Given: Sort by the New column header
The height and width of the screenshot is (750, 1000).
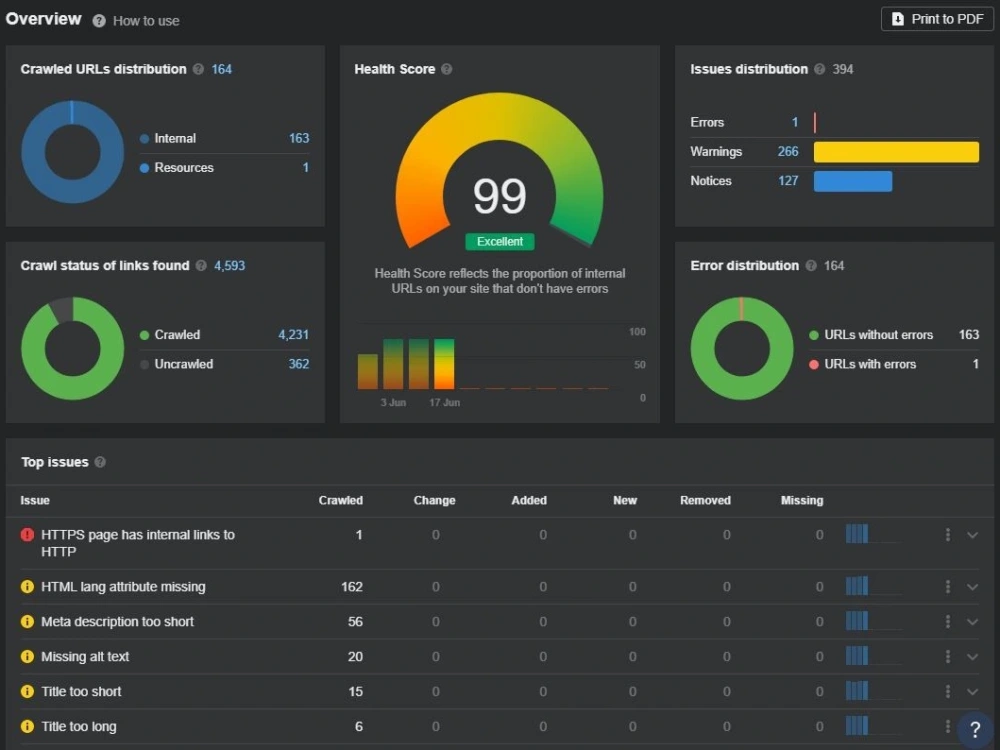Looking at the screenshot, I should 625,501.
